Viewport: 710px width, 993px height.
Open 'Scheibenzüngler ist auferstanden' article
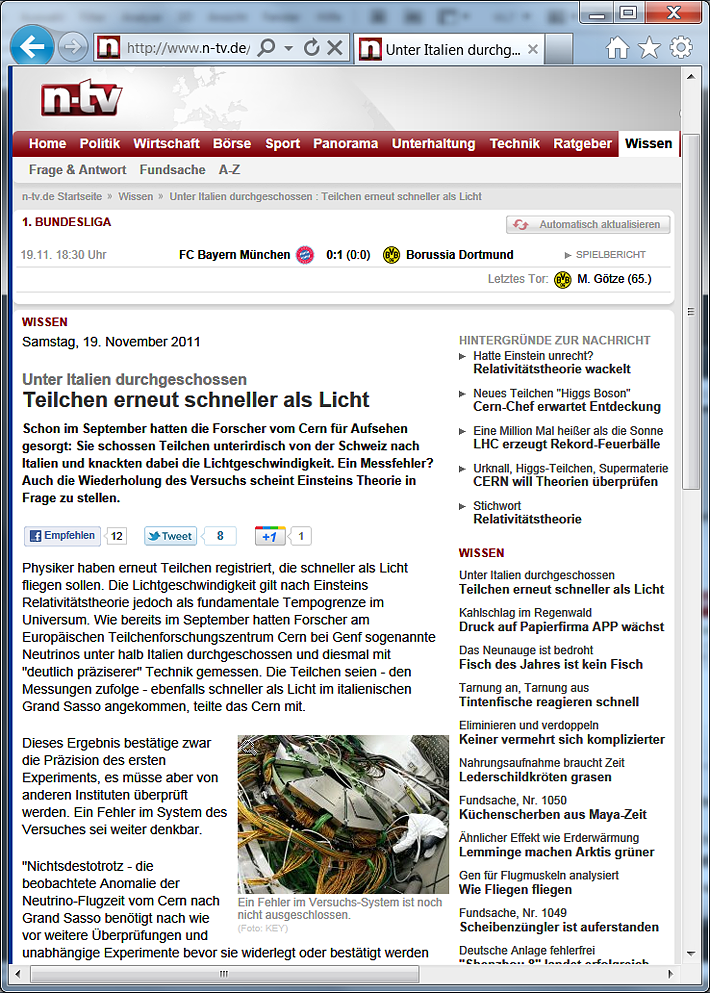pyautogui.click(x=559, y=927)
